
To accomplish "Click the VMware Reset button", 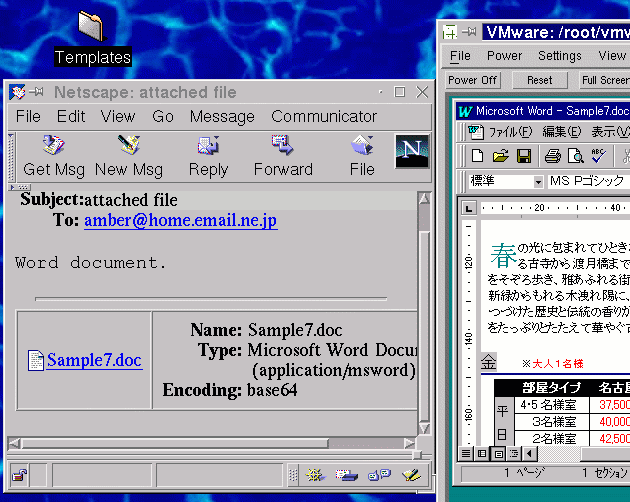I will (x=540, y=80).
